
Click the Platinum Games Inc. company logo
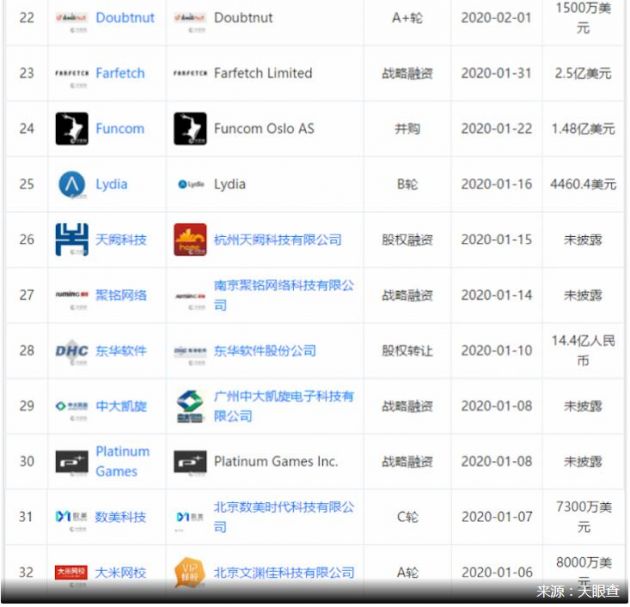click(190, 462)
